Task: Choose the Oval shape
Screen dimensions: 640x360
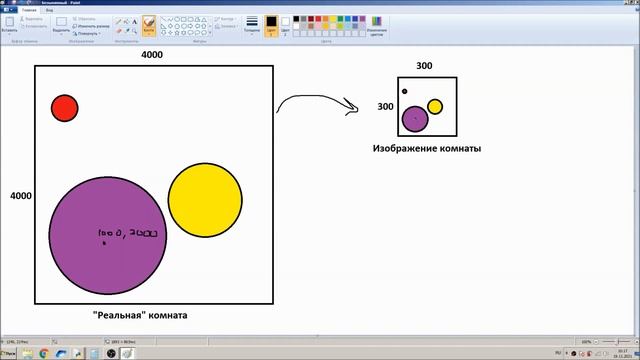Action: pyautogui.click(x=177, y=19)
